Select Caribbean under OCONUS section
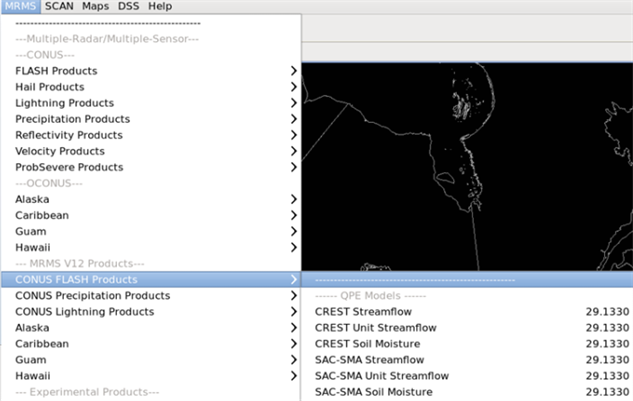The image size is (633, 401). (151, 215)
